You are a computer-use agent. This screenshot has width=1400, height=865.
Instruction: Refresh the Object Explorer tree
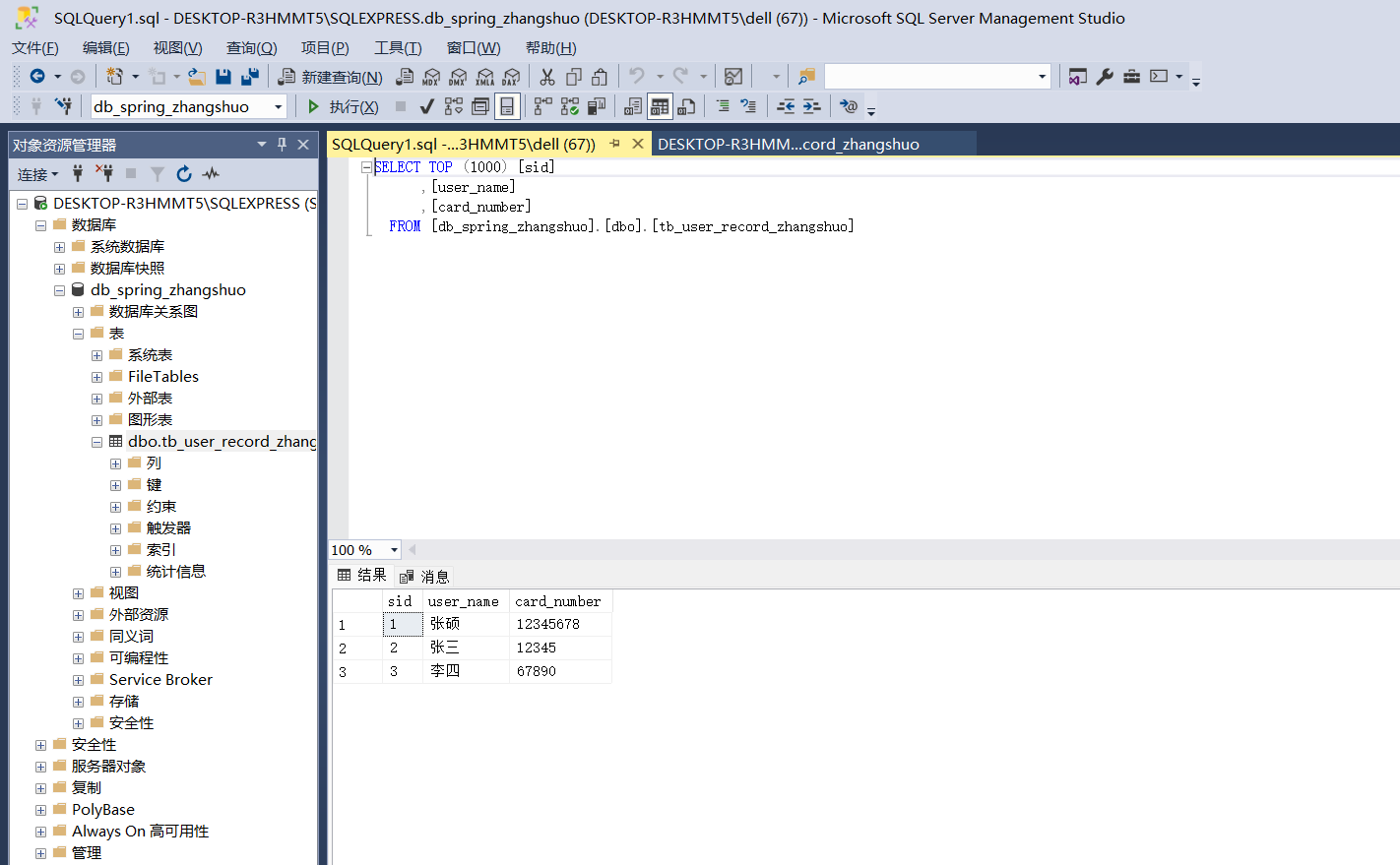coord(184,174)
